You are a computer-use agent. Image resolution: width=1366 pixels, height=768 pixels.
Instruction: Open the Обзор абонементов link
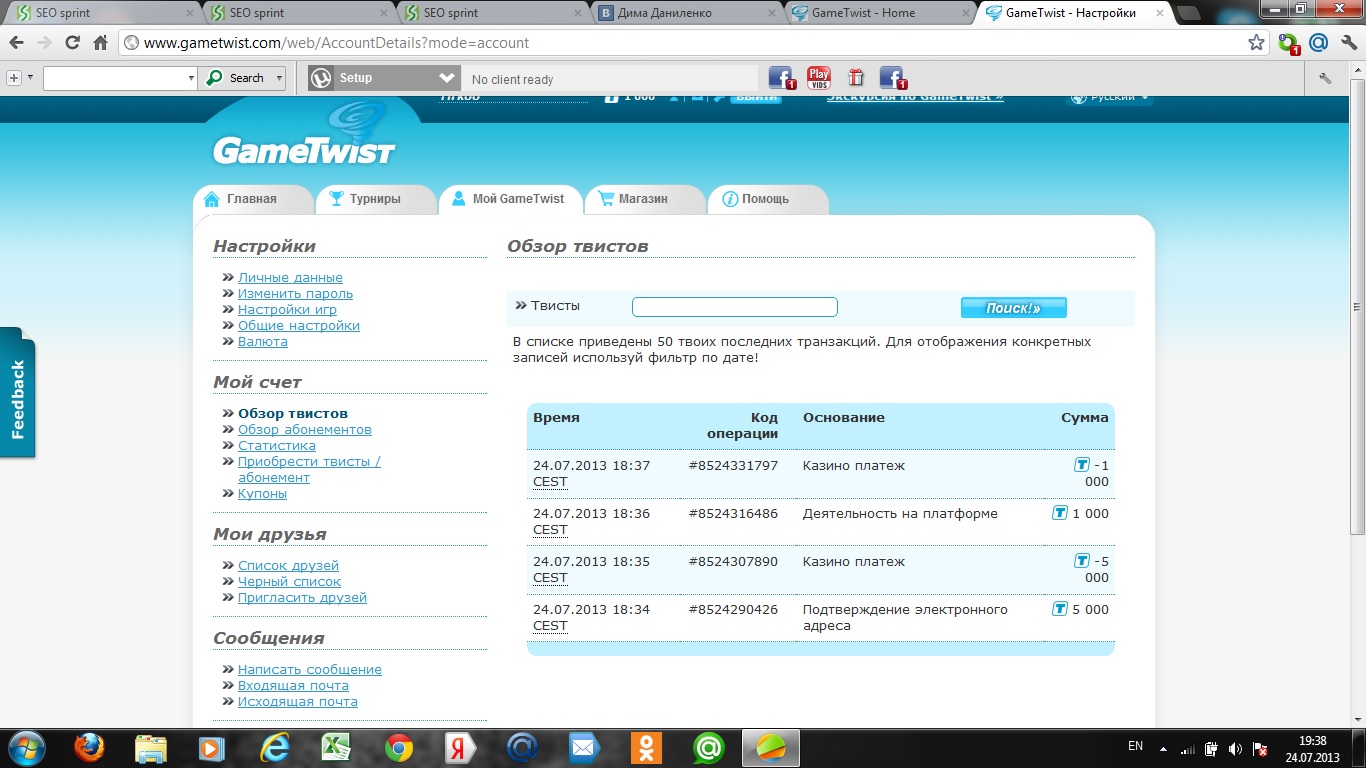click(x=305, y=430)
